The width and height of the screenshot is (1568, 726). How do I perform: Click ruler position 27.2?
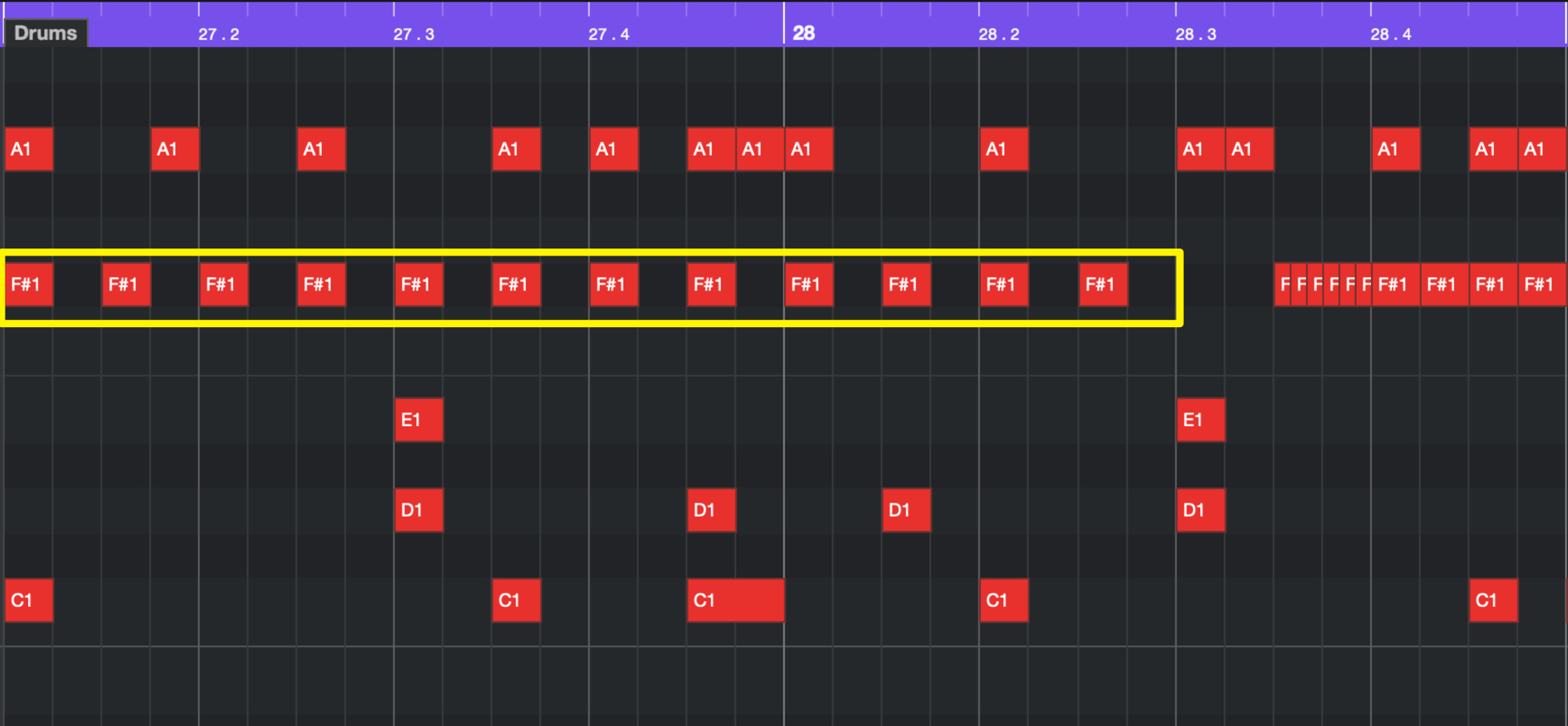[x=218, y=34]
